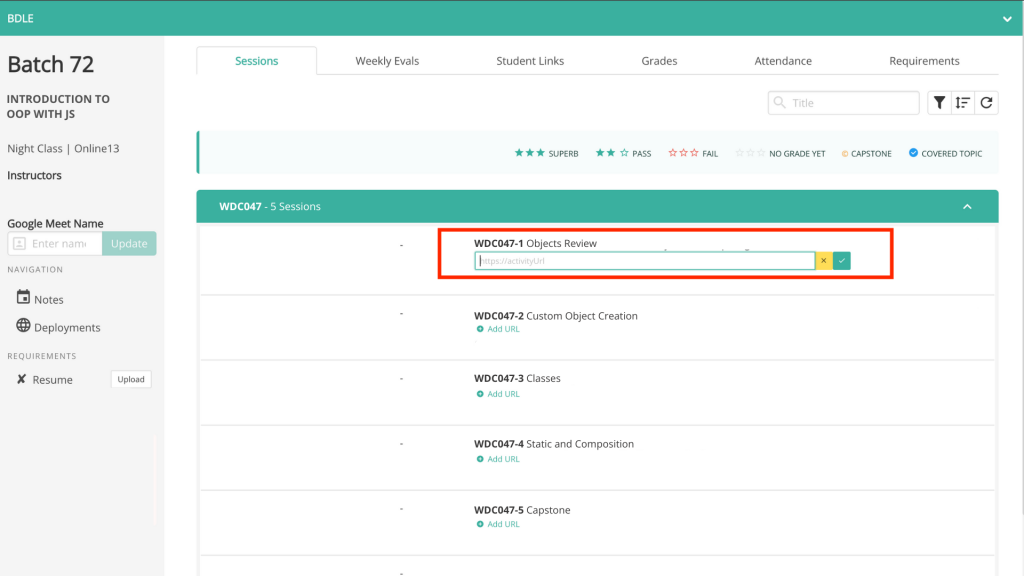Open the Student Links tab
Viewport: 1024px width, 576px height.
point(530,61)
